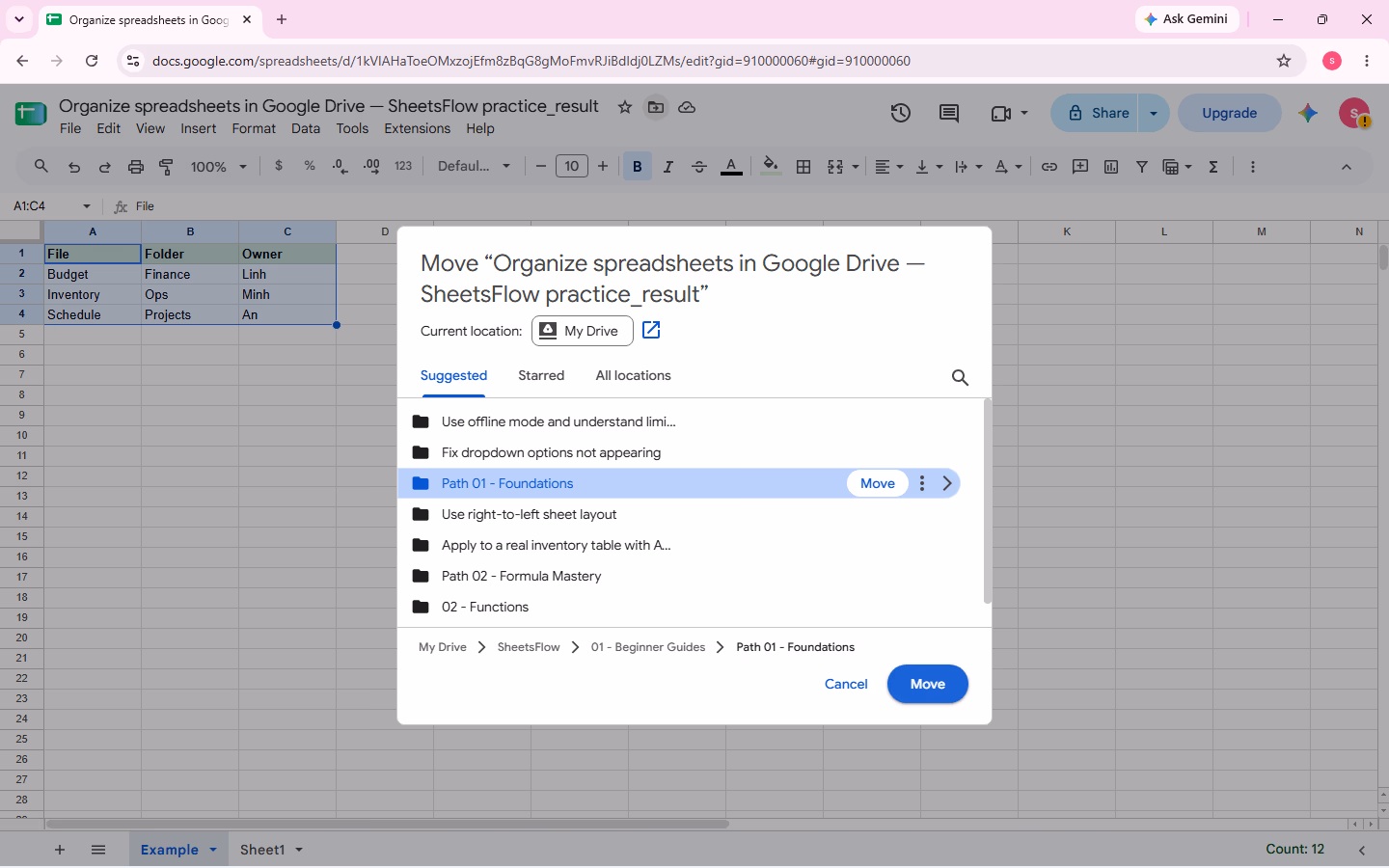Expand into Path 01 - Foundations folder

tap(947, 483)
